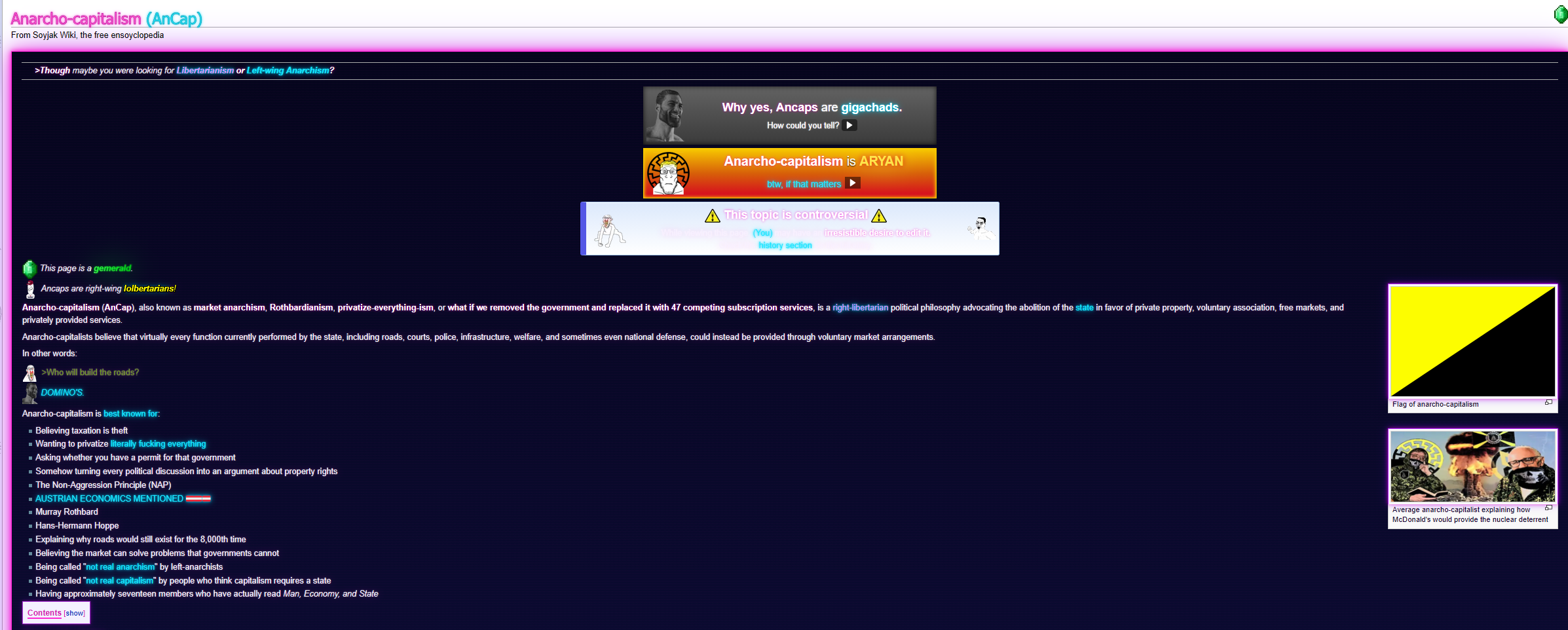Viewport: 1568px width, 630px height.
Task: Click the 'not real anarchism' link
Action: 121,567
